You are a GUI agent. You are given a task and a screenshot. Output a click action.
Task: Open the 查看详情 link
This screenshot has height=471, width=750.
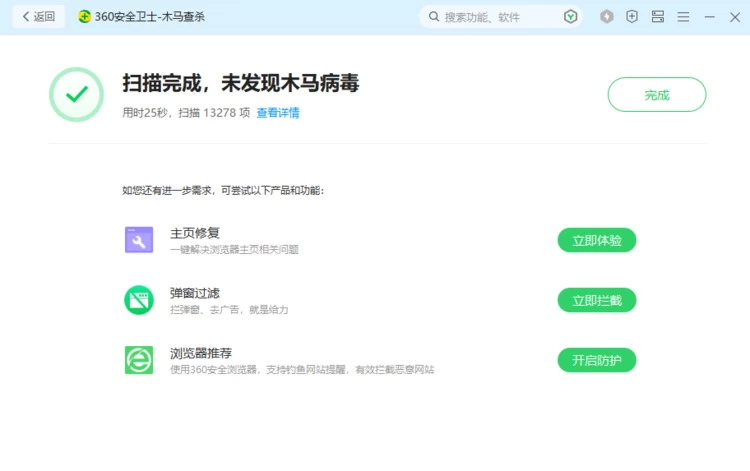(x=278, y=113)
